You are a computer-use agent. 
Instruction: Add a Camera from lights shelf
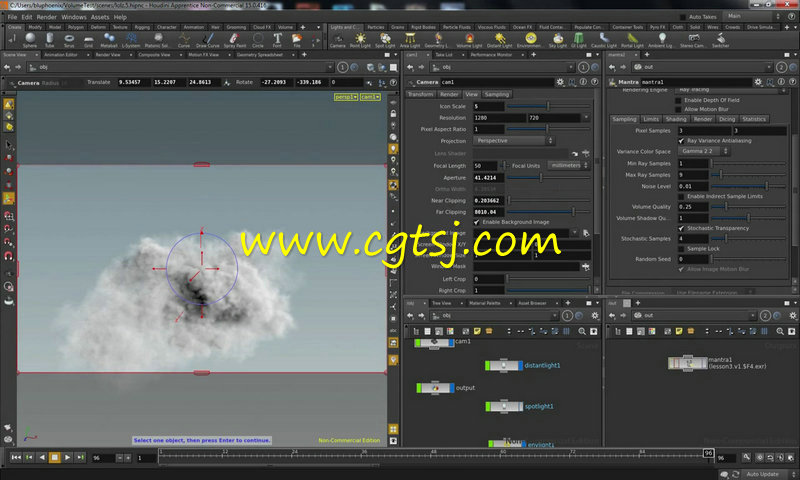pyautogui.click(x=337, y=40)
